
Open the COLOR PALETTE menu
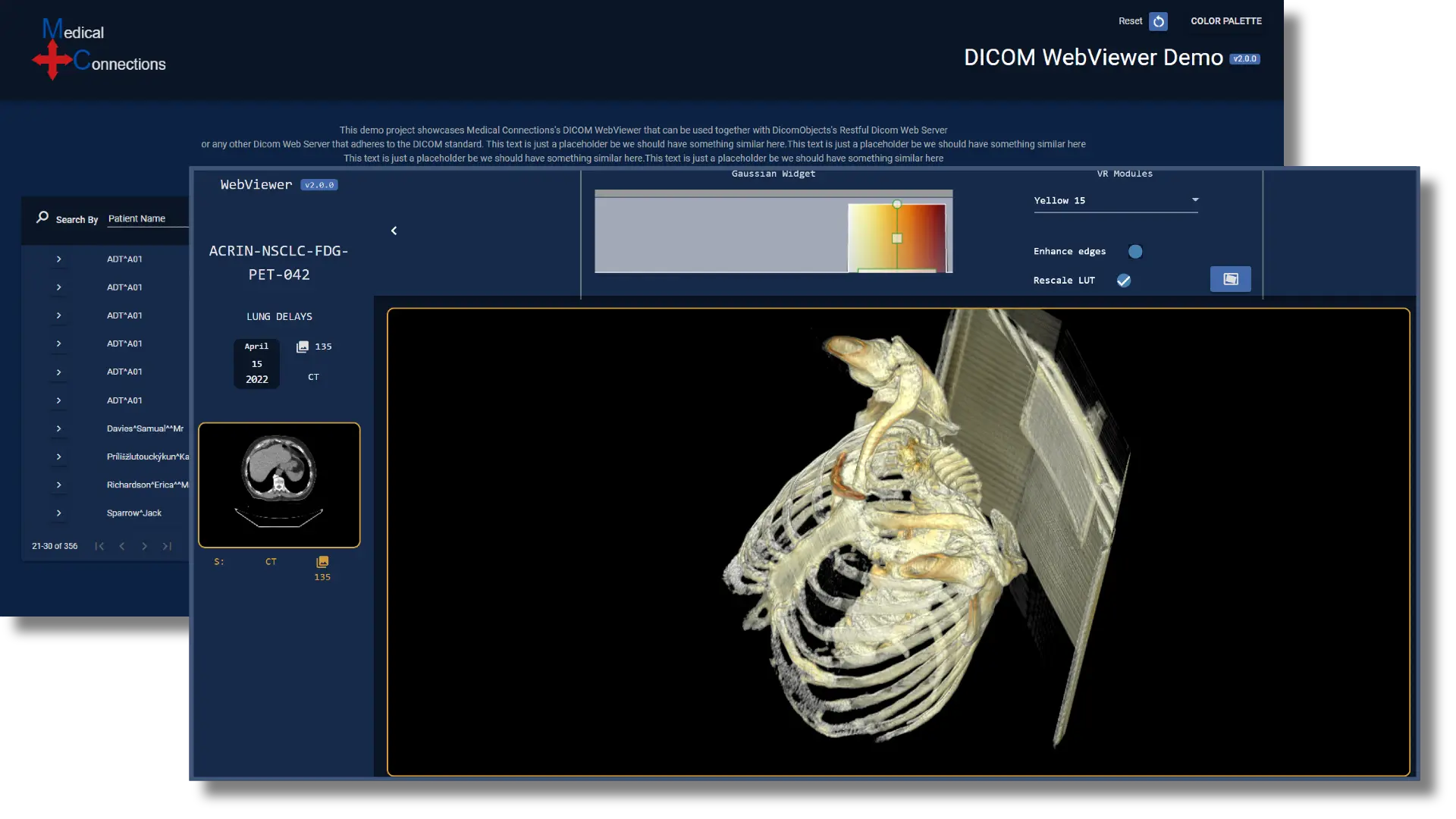tap(1225, 21)
